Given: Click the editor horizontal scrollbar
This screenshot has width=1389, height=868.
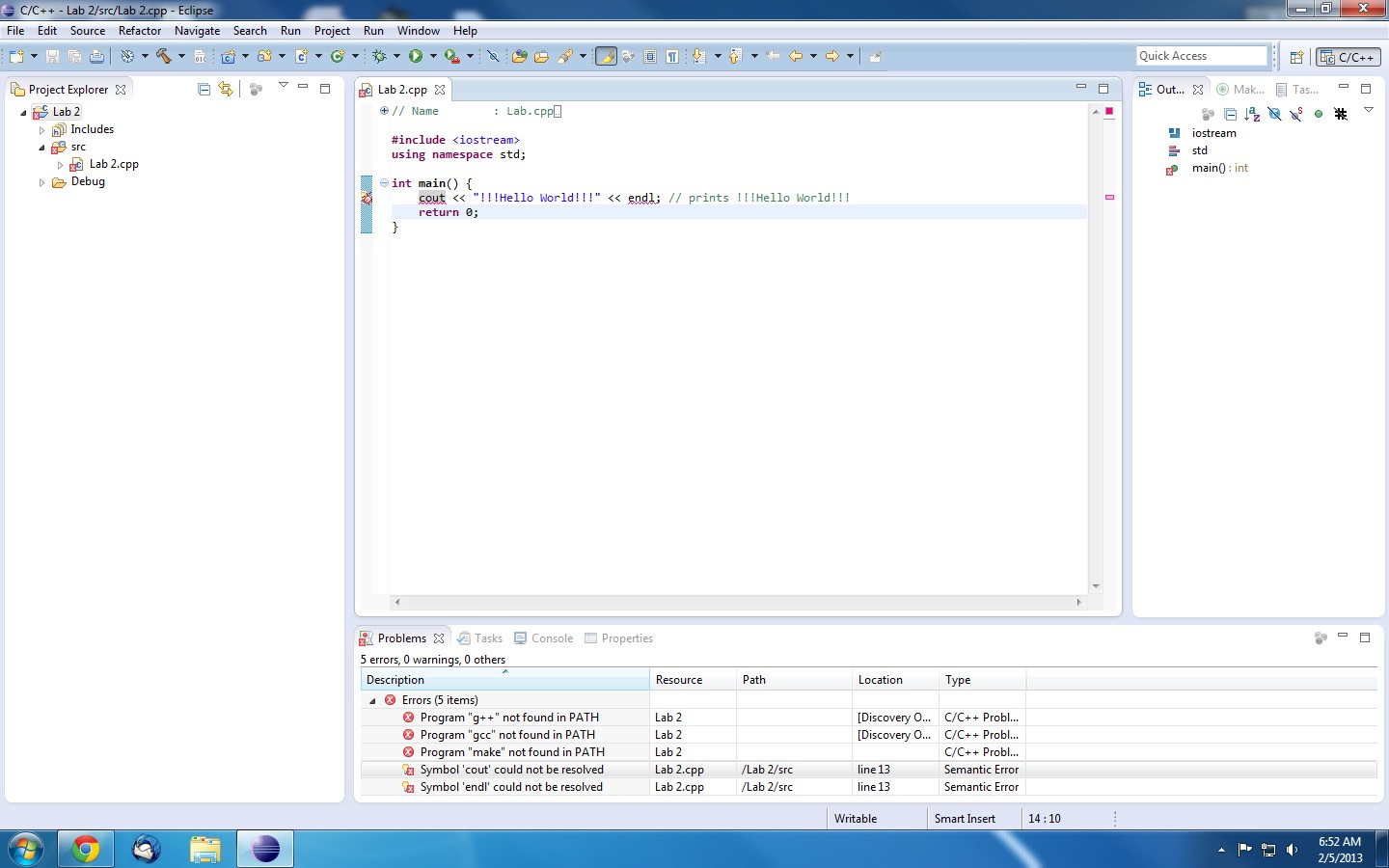Looking at the screenshot, I should click(738, 602).
